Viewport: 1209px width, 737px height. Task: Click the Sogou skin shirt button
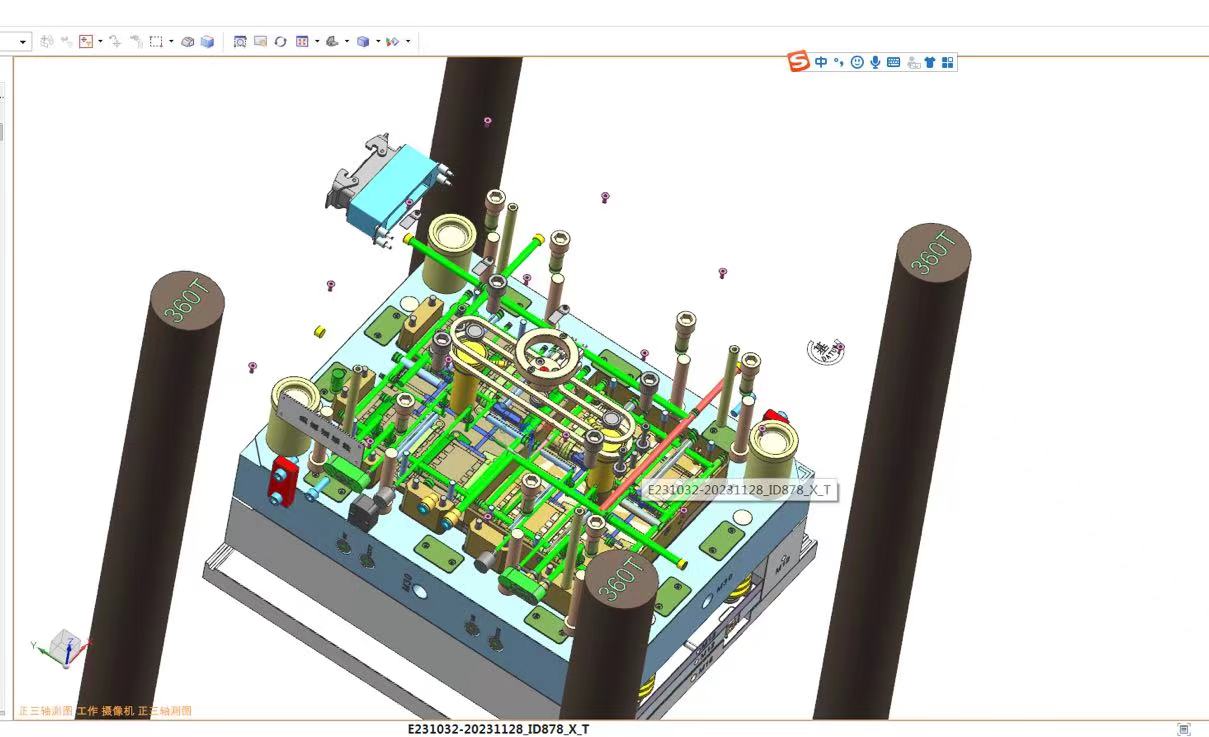[x=930, y=62]
